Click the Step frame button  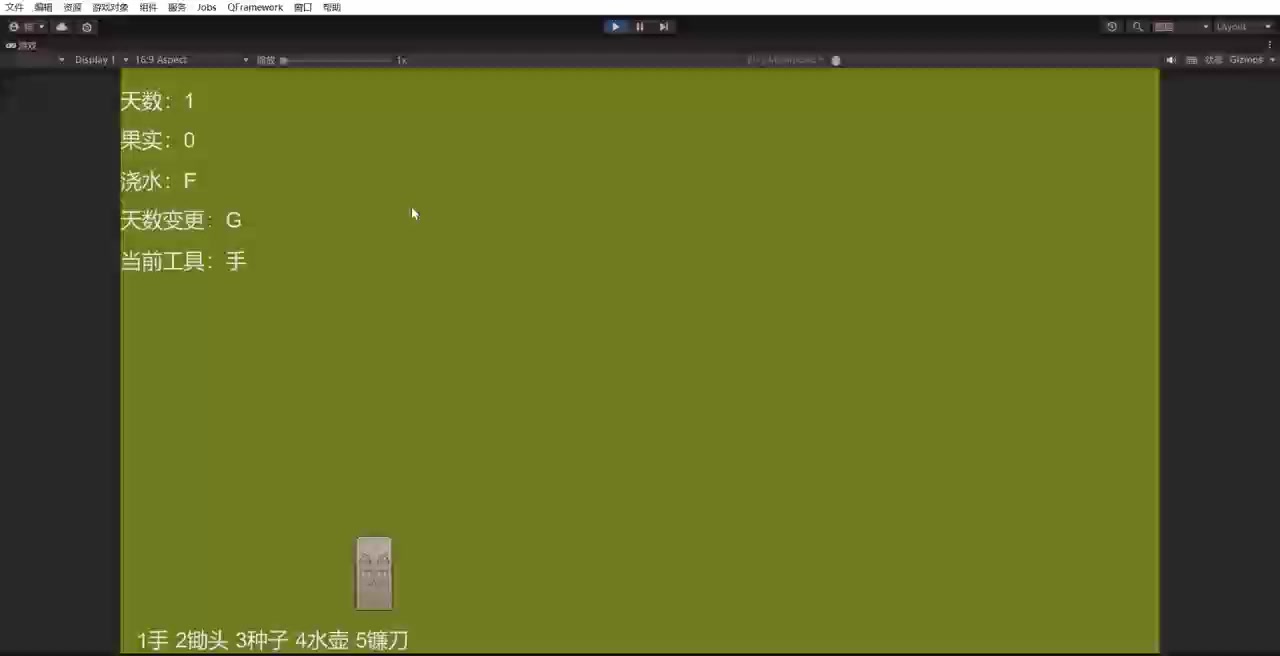(x=663, y=27)
